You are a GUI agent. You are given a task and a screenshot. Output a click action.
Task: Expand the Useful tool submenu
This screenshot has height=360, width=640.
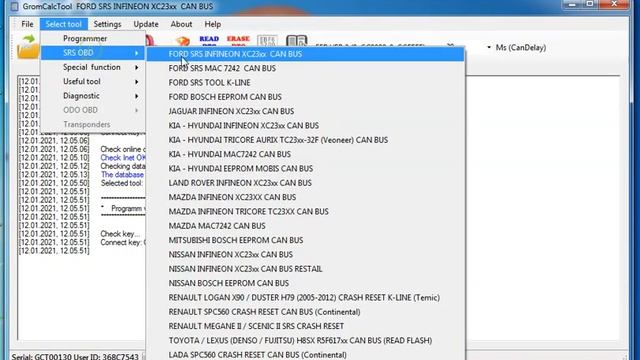(x=93, y=81)
